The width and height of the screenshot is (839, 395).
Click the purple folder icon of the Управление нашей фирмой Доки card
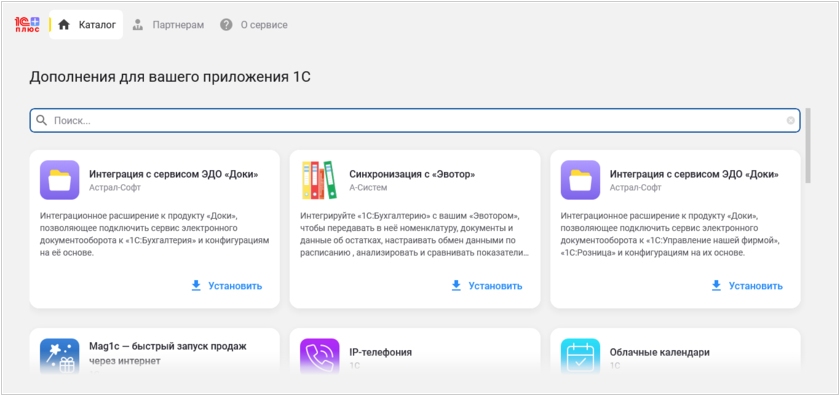point(580,180)
